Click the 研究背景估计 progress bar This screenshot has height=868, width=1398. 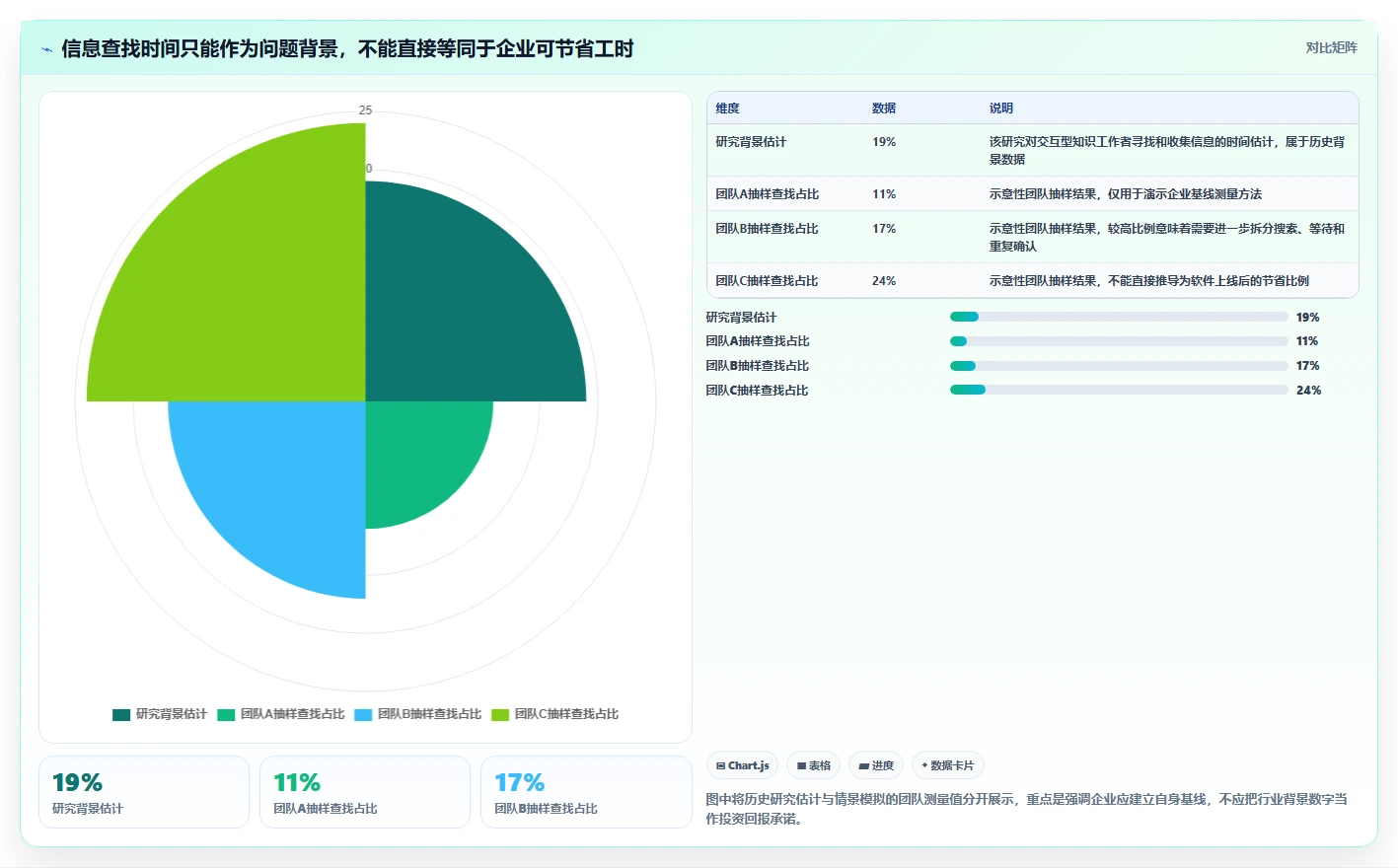click(x=1119, y=317)
